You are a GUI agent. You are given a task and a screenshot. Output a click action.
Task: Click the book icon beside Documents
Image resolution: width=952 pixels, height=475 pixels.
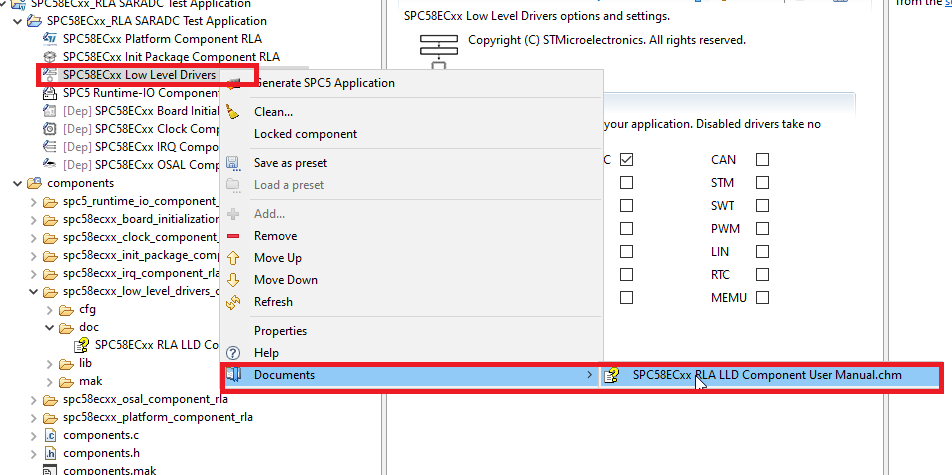click(233, 375)
